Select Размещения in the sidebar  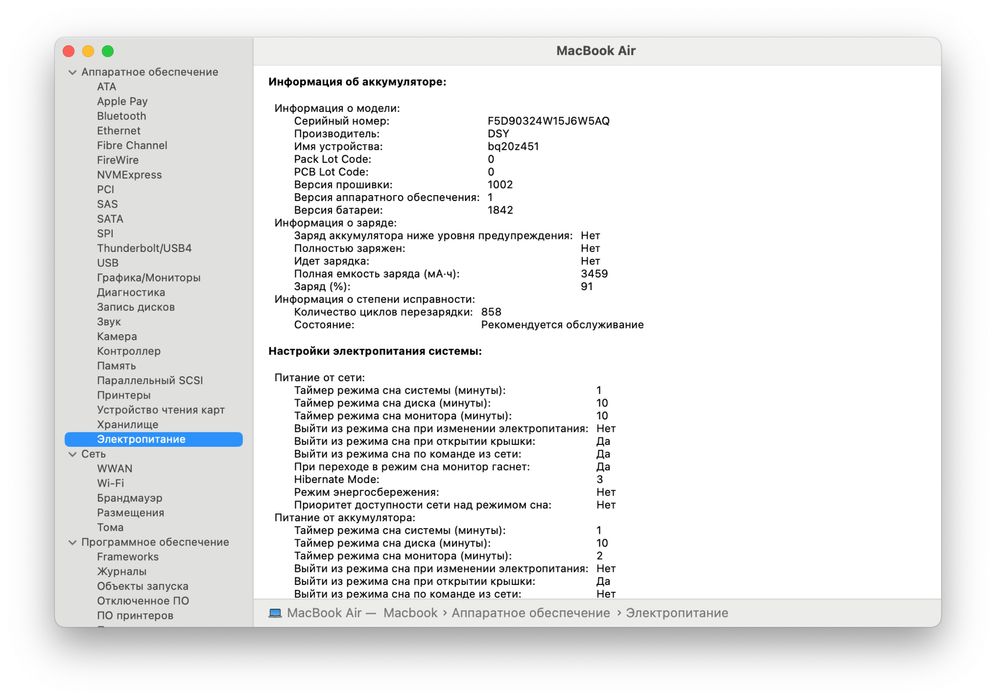[x=130, y=513]
